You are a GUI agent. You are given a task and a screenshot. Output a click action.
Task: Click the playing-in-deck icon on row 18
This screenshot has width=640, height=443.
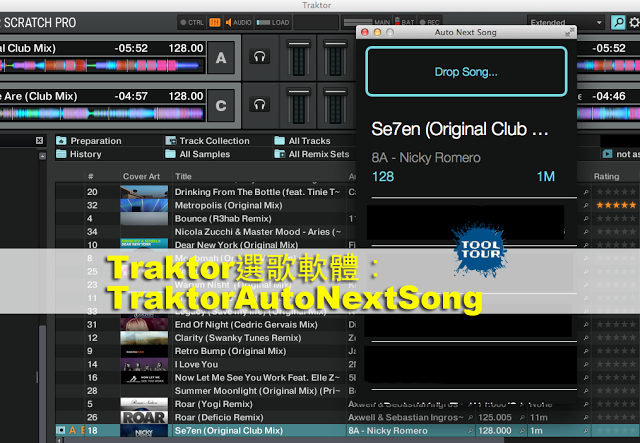click(x=60, y=430)
